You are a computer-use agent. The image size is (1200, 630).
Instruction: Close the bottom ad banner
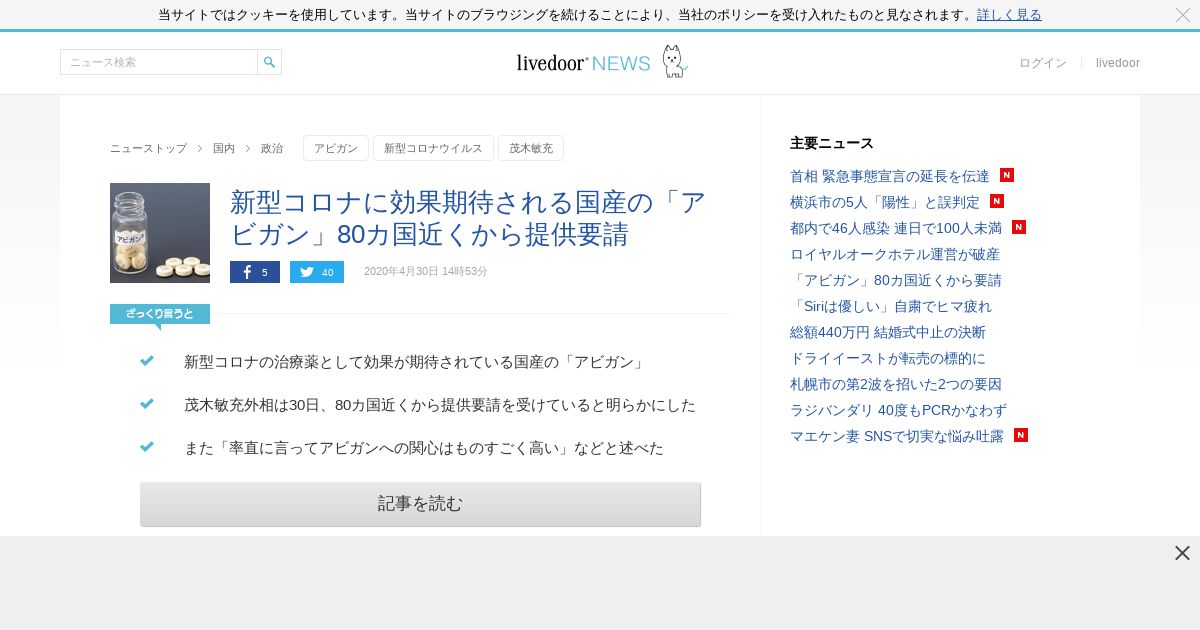coord(1182,553)
